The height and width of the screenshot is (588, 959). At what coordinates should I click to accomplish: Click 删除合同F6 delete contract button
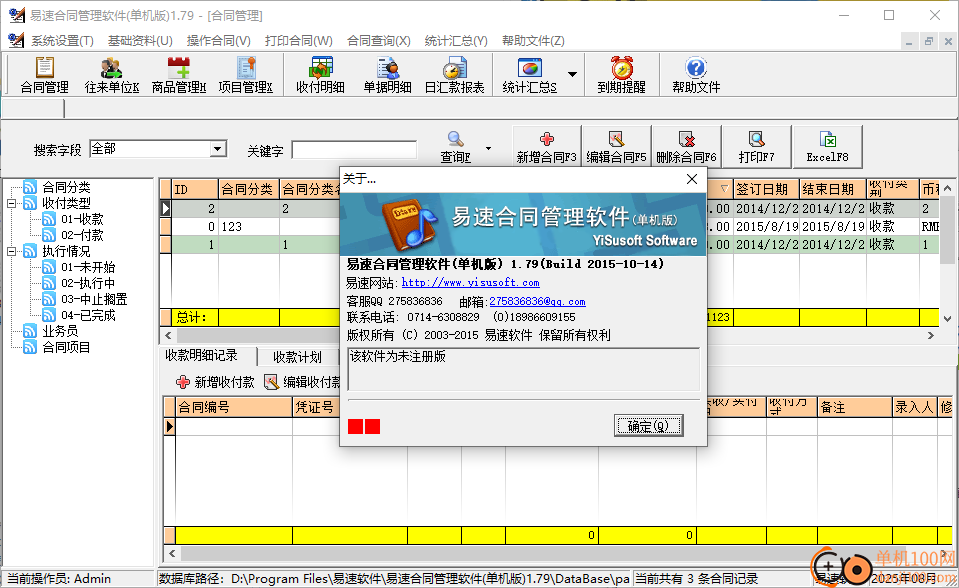[686, 147]
